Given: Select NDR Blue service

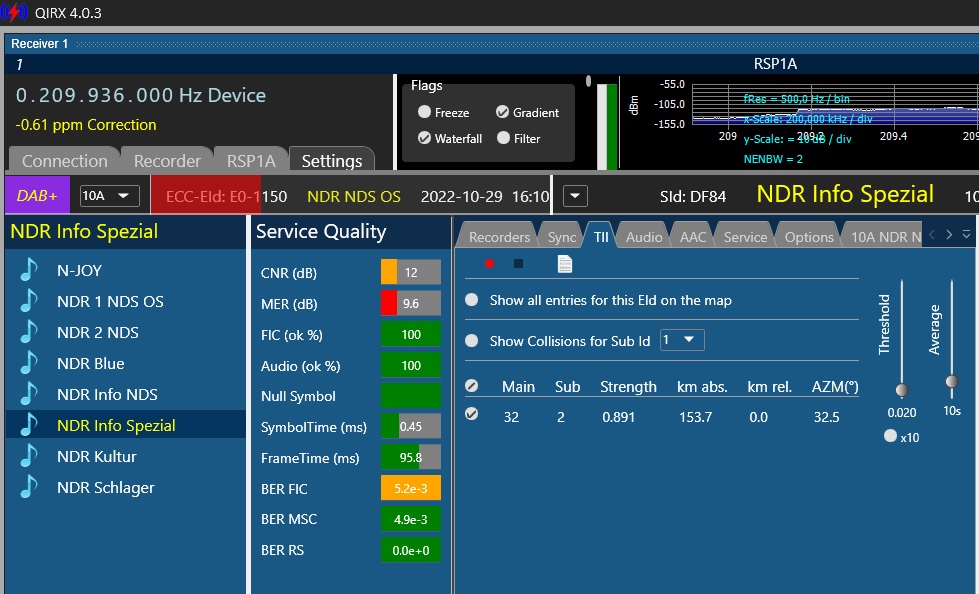Looking at the screenshot, I should pos(91,363).
